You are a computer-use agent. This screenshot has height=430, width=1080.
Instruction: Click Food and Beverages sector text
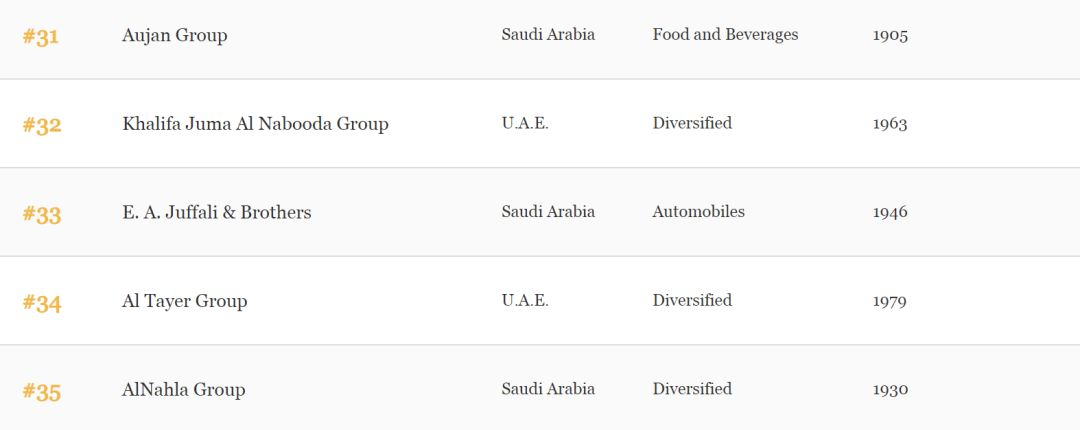click(725, 34)
